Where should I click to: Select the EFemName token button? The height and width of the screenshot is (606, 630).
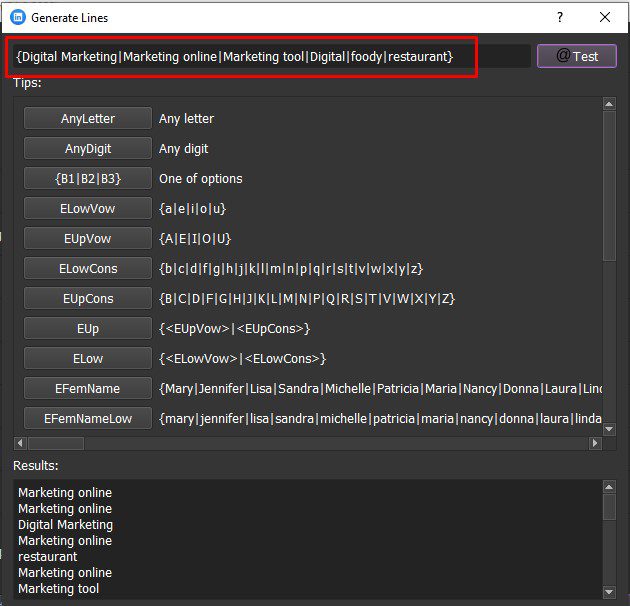pyautogui.click(x=88, y=389)
